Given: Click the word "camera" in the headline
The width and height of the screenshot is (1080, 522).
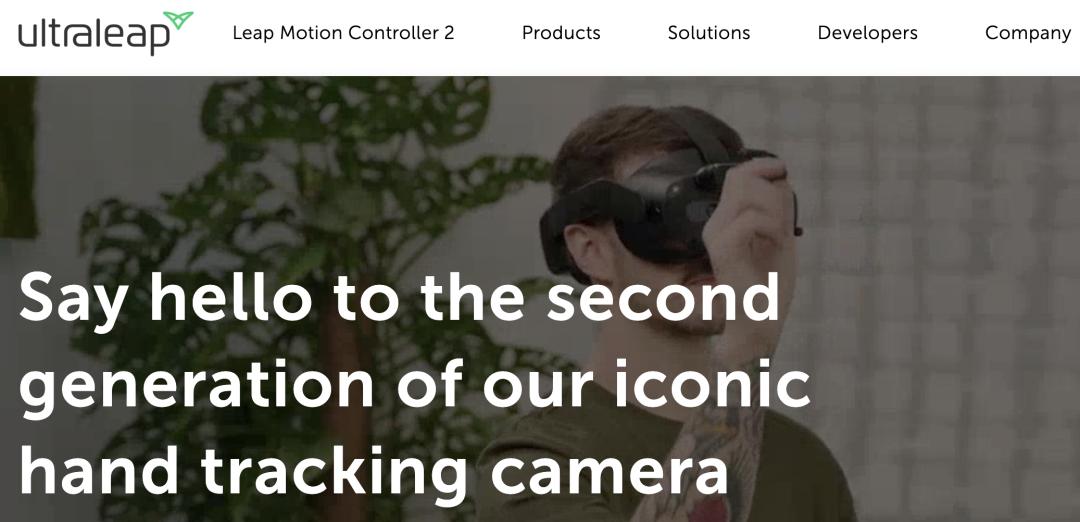Looking at the screenshot, I should click(x=609, y=474).
